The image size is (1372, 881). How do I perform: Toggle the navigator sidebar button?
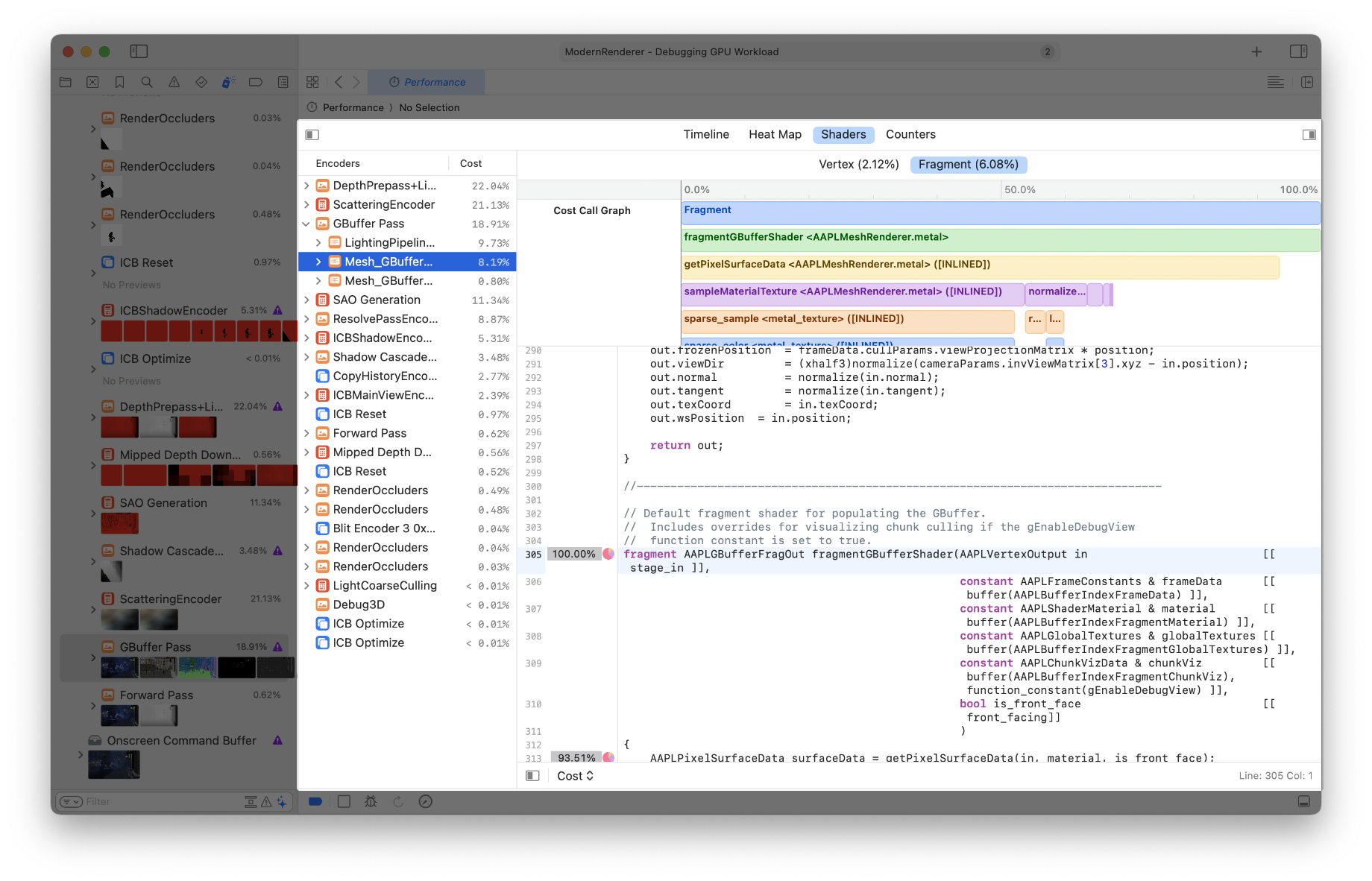coord(139,51)
